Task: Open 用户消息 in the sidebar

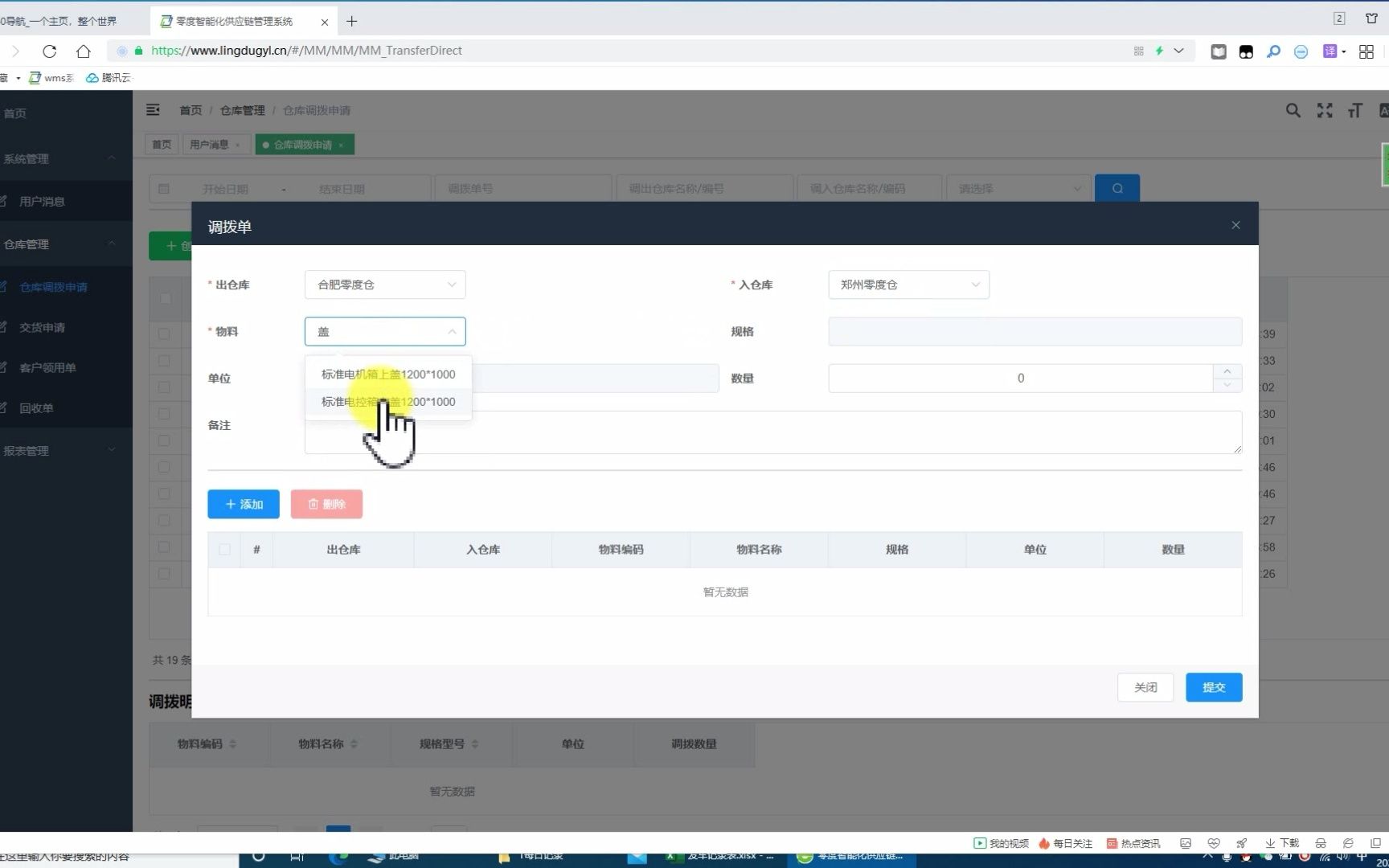Action: pos(66,201)
